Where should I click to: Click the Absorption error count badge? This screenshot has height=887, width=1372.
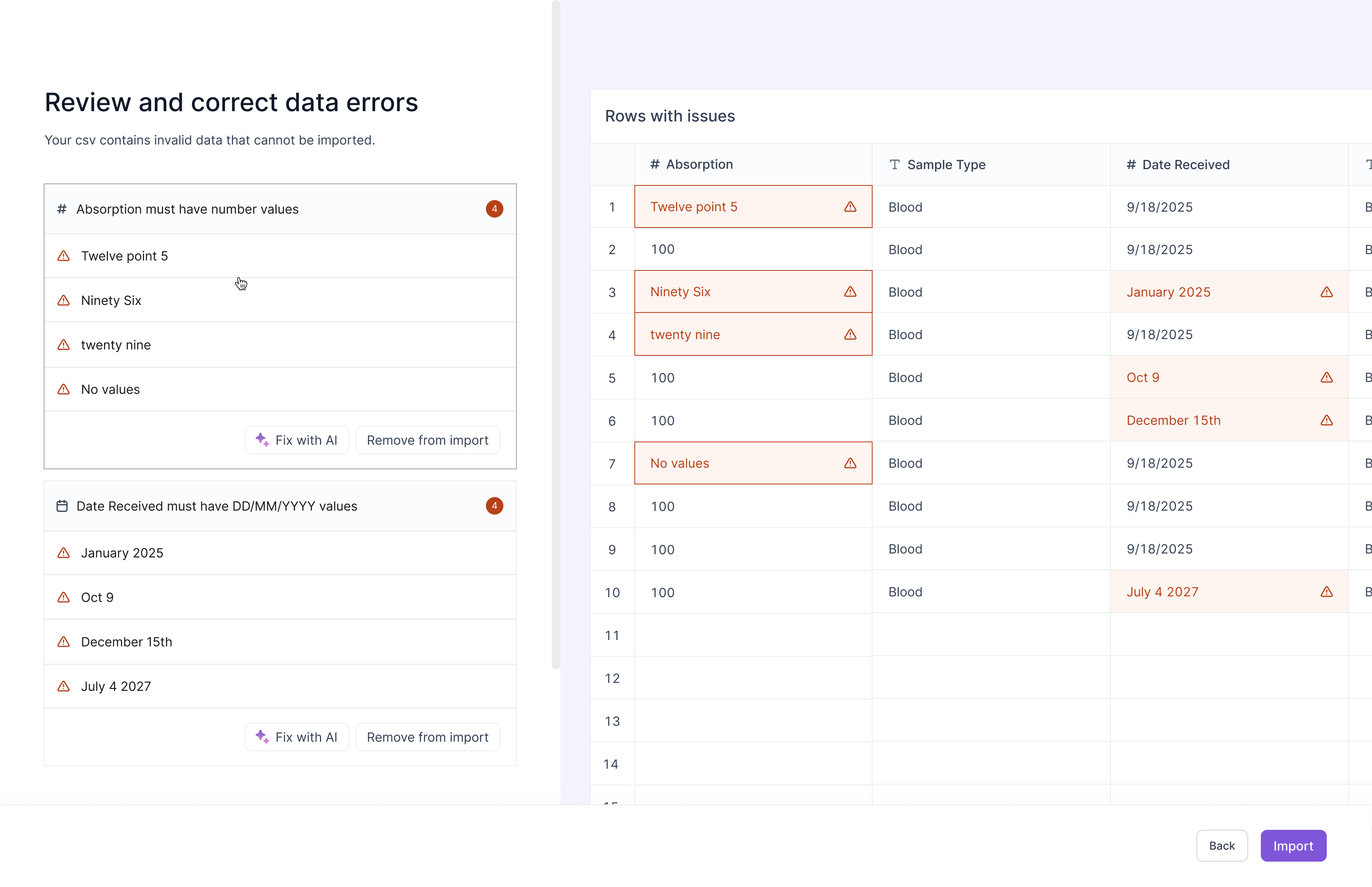coord(494,209)
